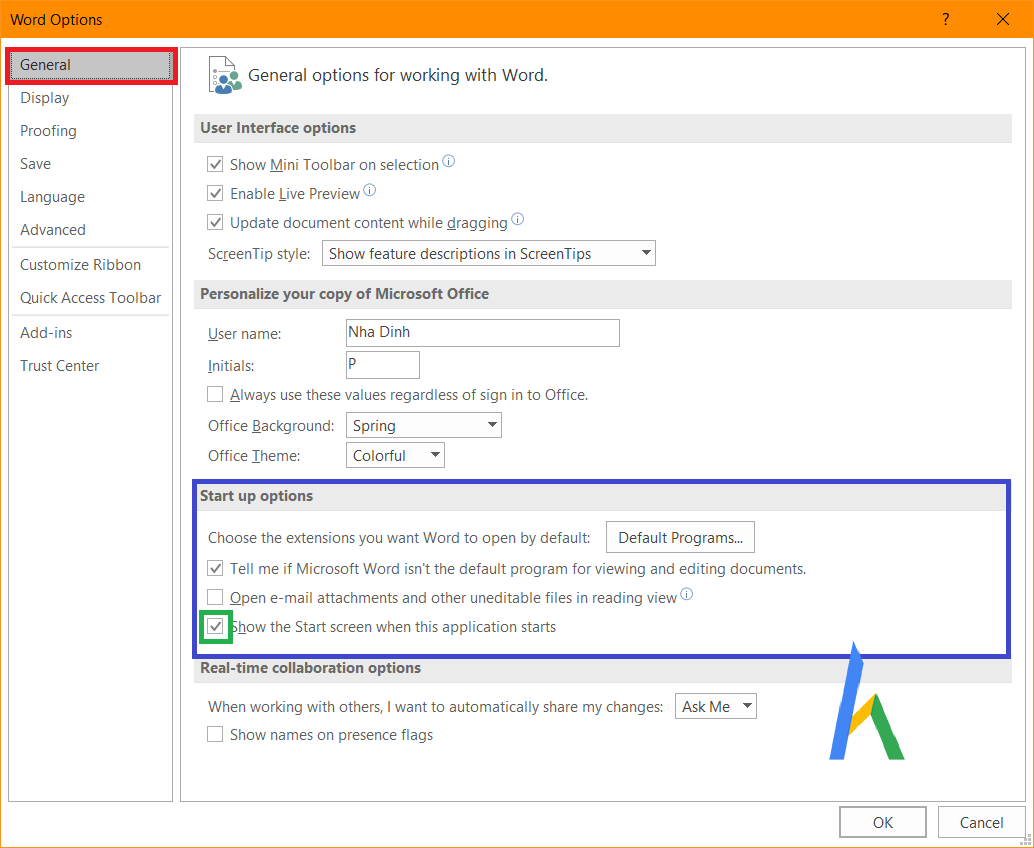Click the Default Programs button

tap(681, 537)
